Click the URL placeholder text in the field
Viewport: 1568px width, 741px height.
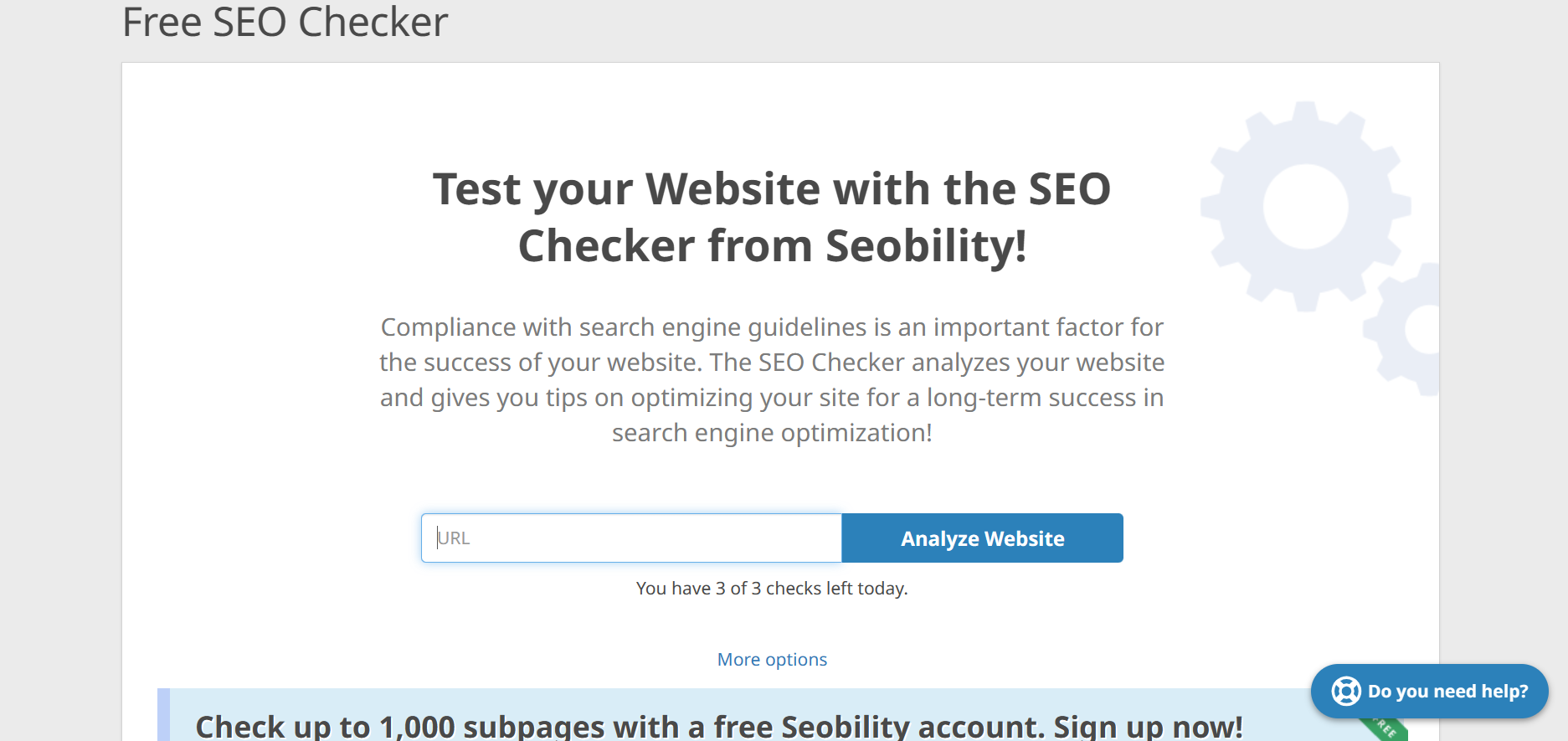click(x=454, y=538)
